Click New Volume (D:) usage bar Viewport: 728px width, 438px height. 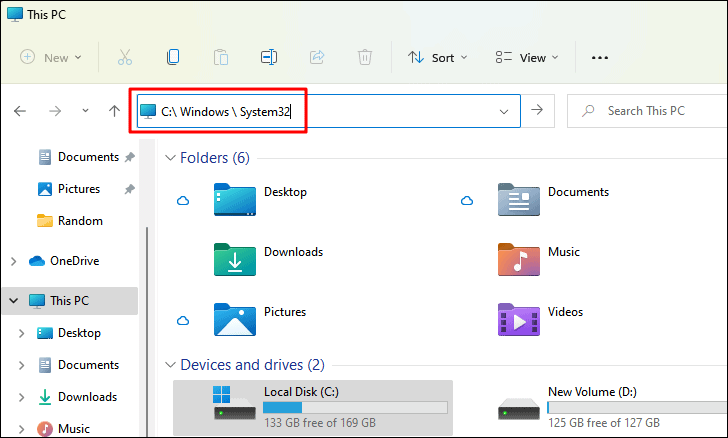(637, 408)
